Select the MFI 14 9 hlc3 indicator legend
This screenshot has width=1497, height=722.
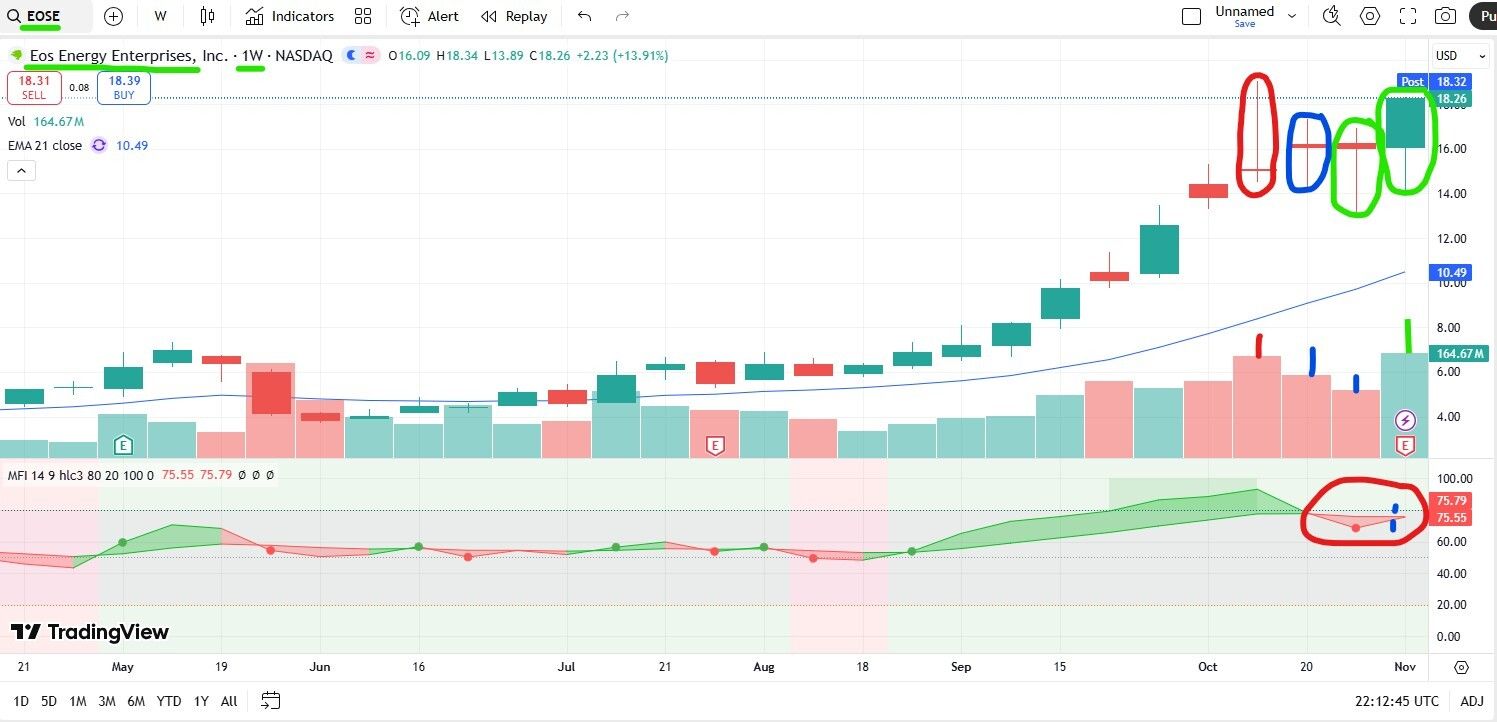click(81, 475)
